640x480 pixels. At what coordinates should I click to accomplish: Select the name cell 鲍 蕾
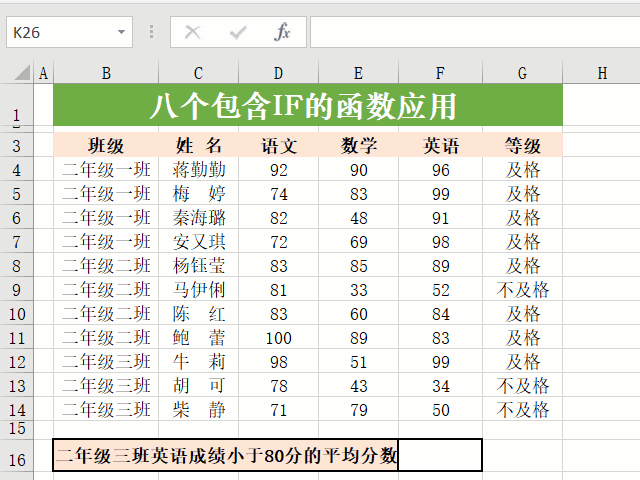pyautogui.click(x=198, y=338)
